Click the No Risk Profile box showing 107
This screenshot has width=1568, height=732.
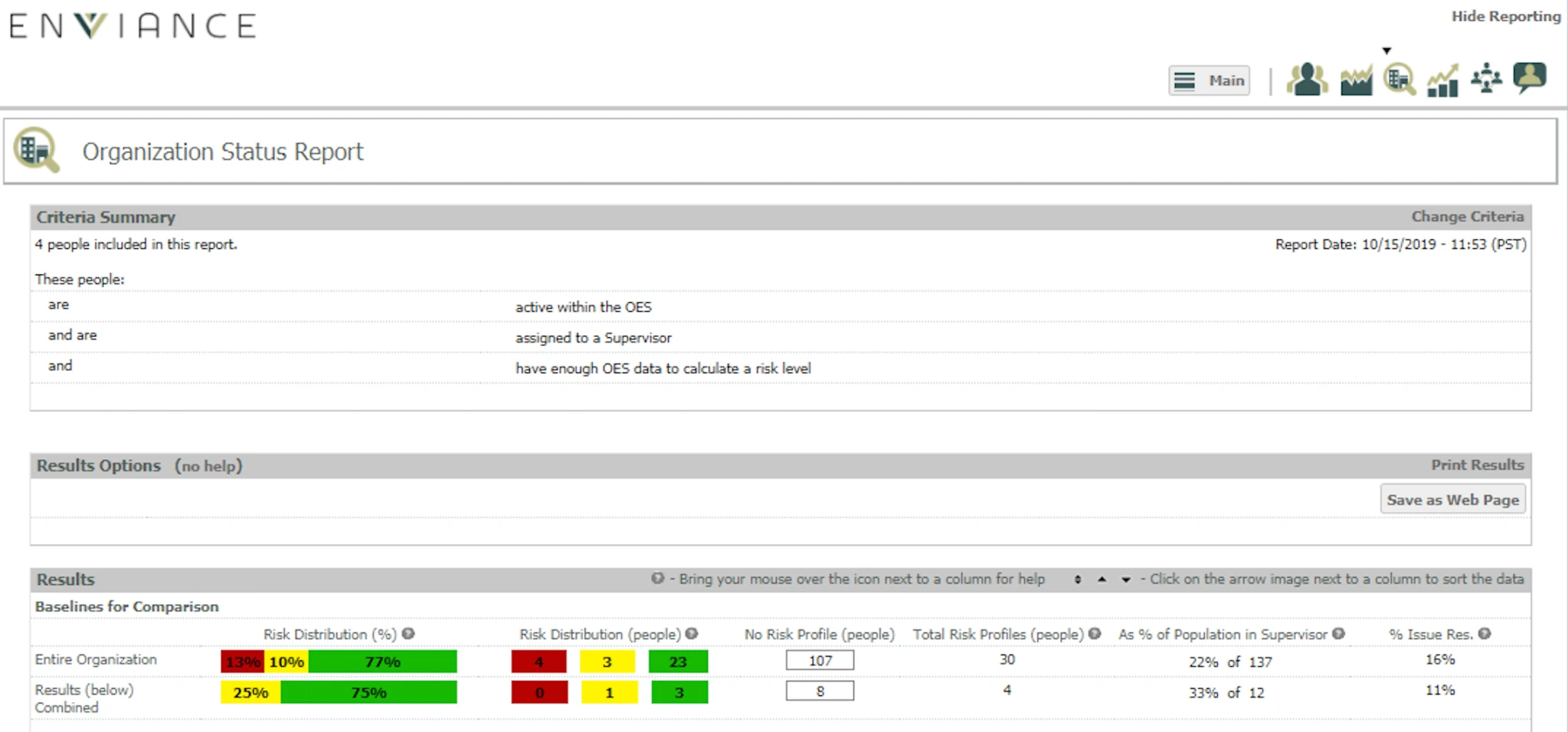[820, 660]
